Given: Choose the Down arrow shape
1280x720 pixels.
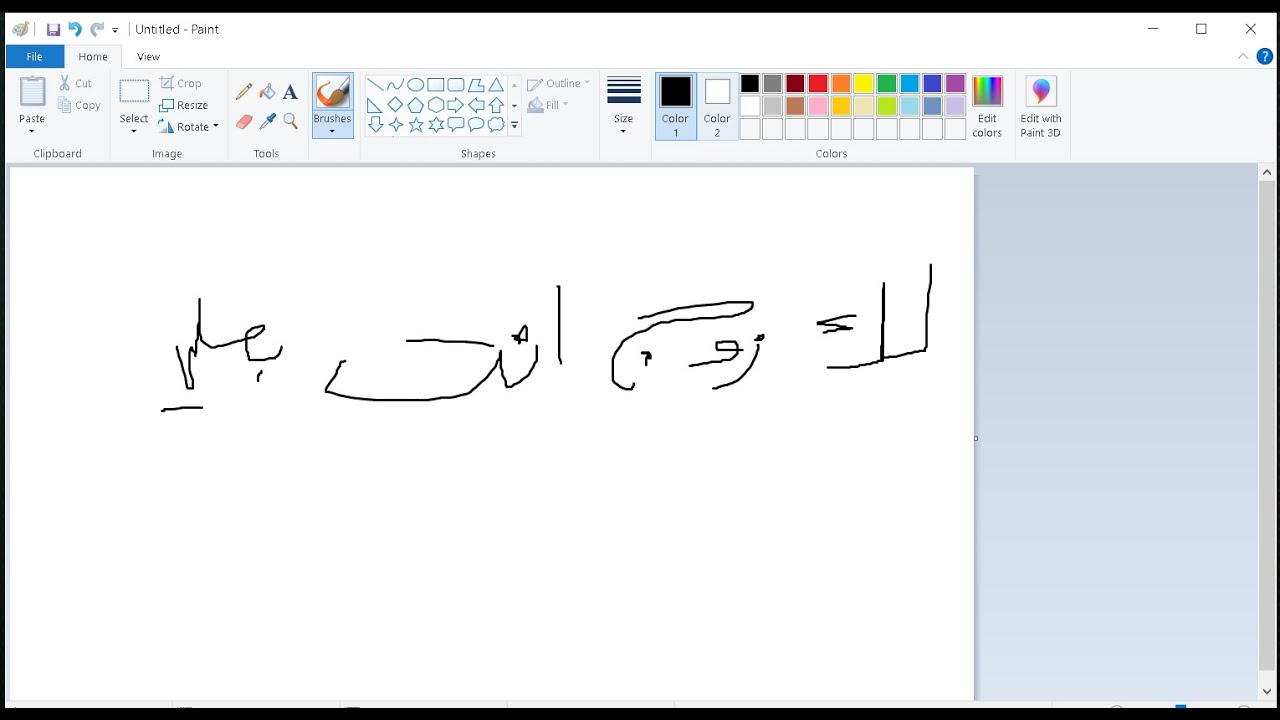Looking at the screenshot, I should point(375,125).
